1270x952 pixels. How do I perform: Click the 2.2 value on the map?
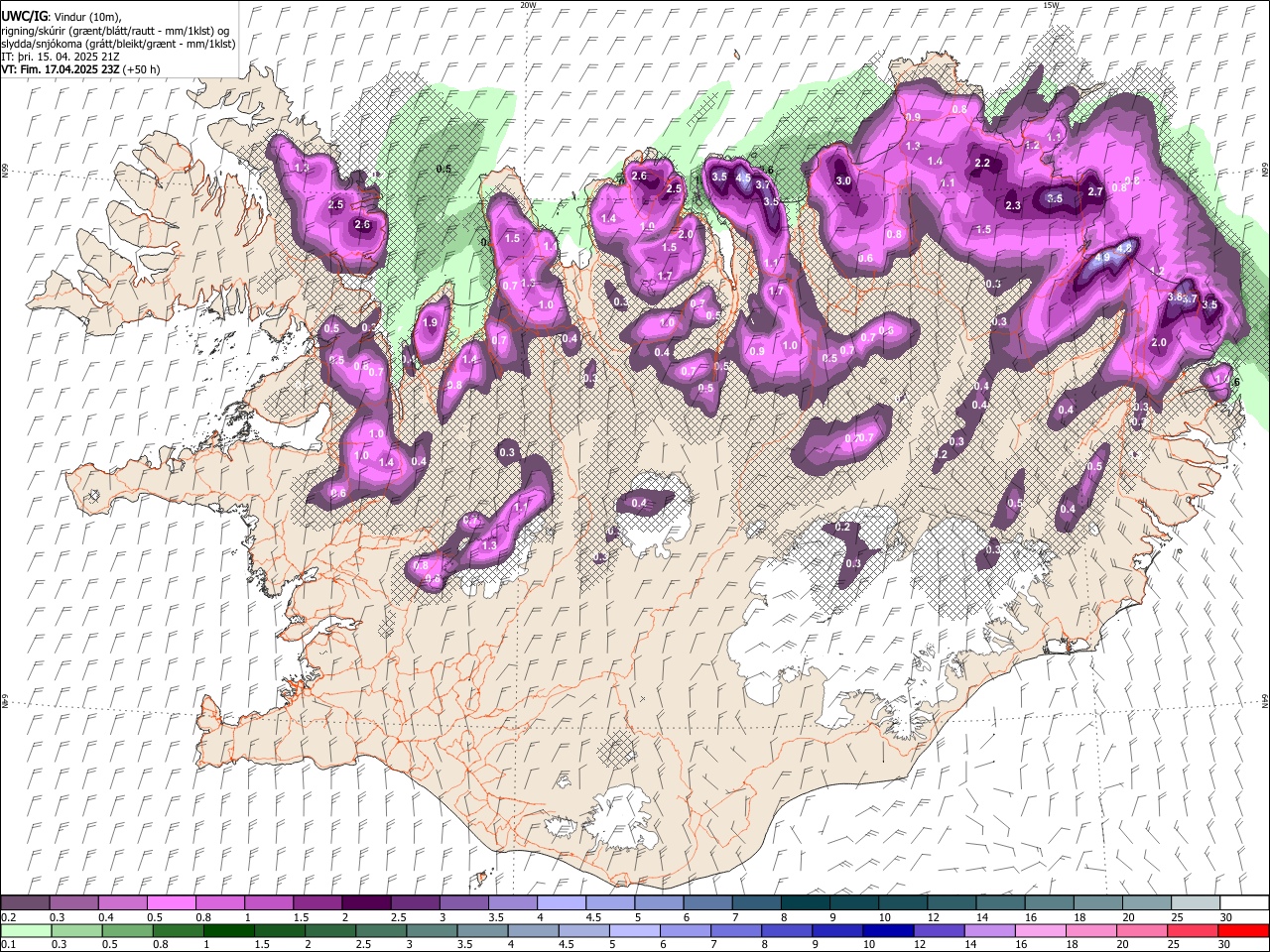[x=982, y=163]
